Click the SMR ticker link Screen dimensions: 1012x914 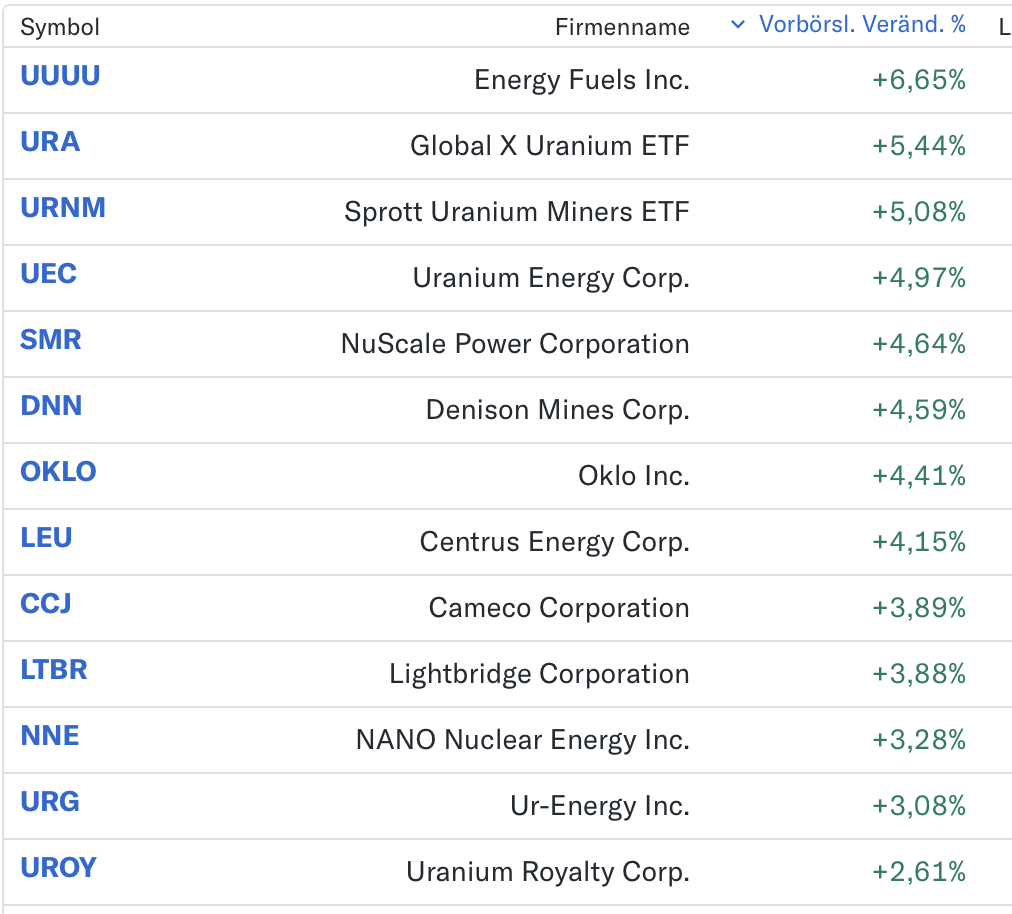[x=51, y=340]
